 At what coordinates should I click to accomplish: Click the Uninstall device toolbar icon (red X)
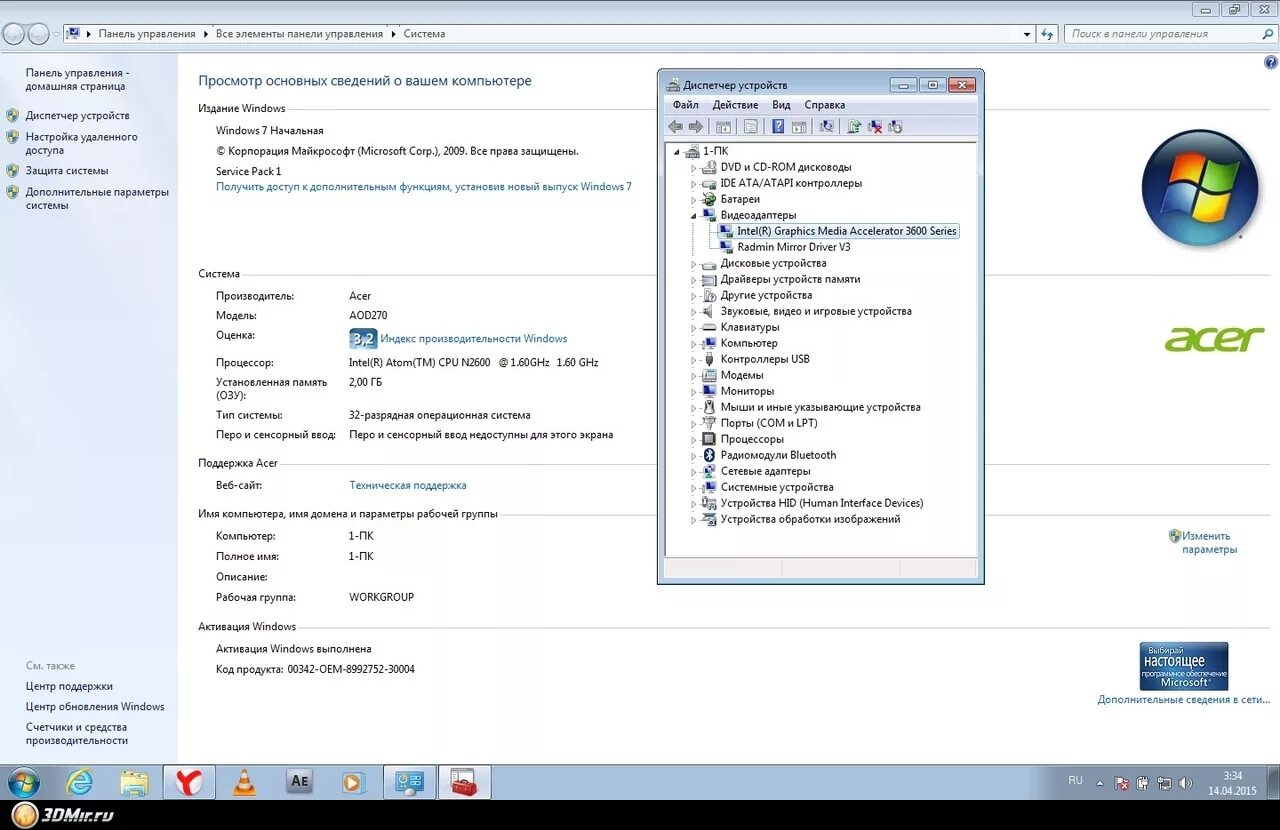tap(875, 126)
